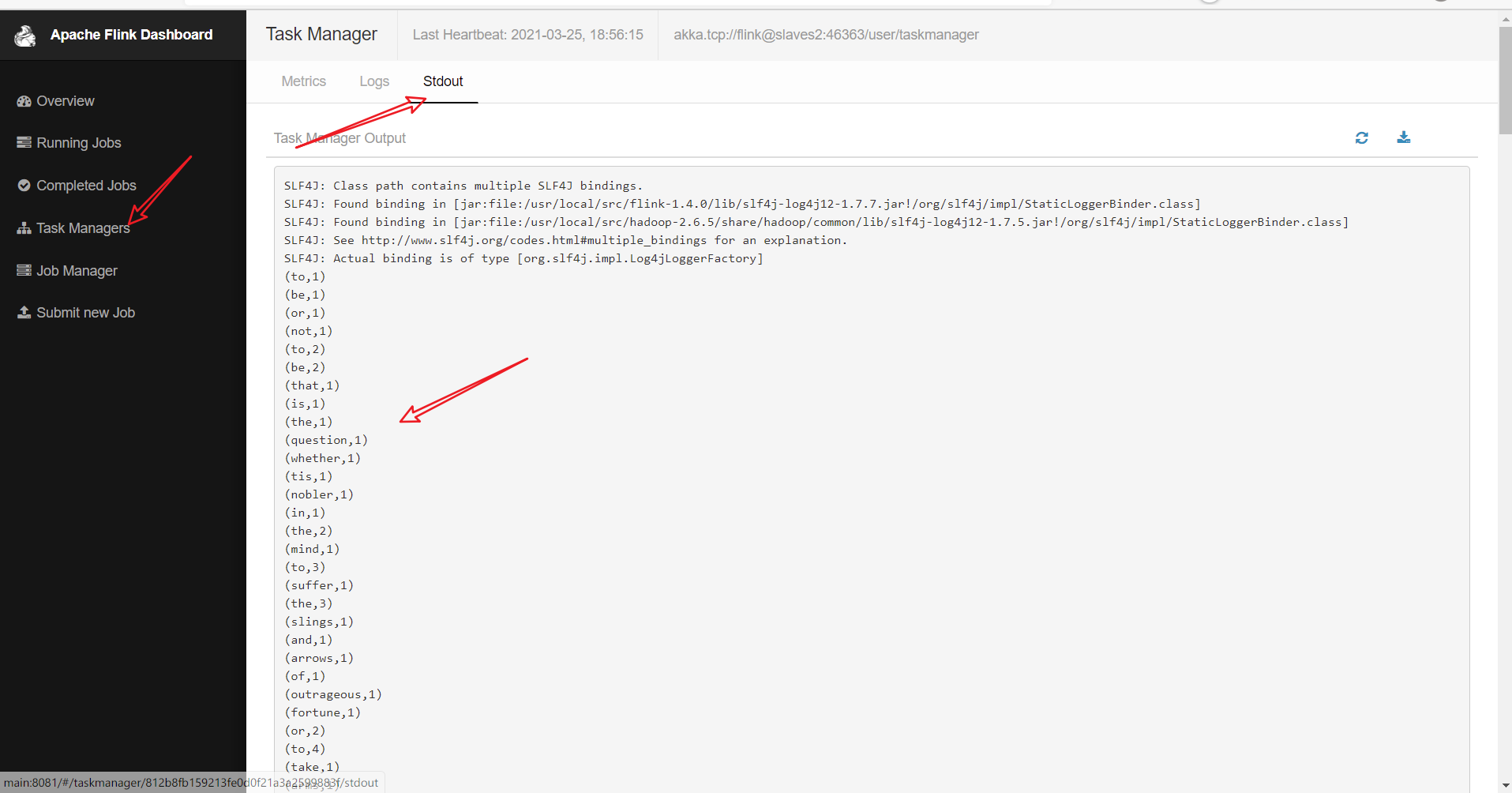Image resolution: width=1512 pixels, height=793 pixels.
Task: Click the 'Actual binding is of type' line
Action: (523, 258)
